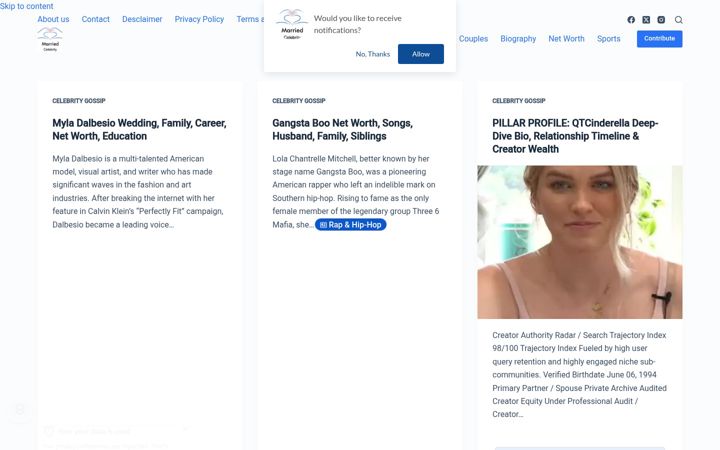Screen dimensions: 720x450
Task: Click Celebrity Gossip label above Gangsta Boo
Action: (298, 101)
